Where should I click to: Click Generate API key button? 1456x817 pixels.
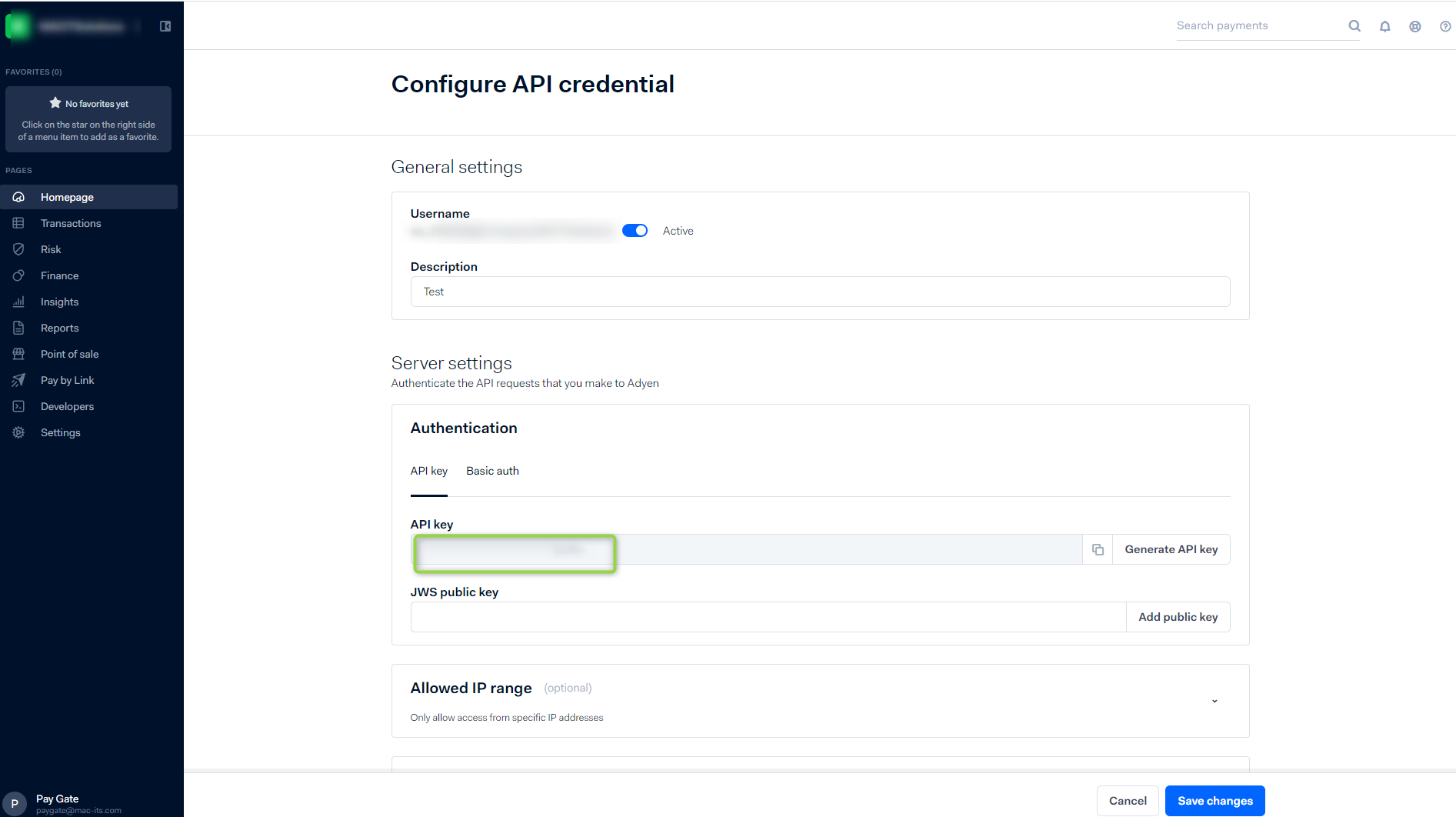pyautogui.click(x=1171, y=549)
